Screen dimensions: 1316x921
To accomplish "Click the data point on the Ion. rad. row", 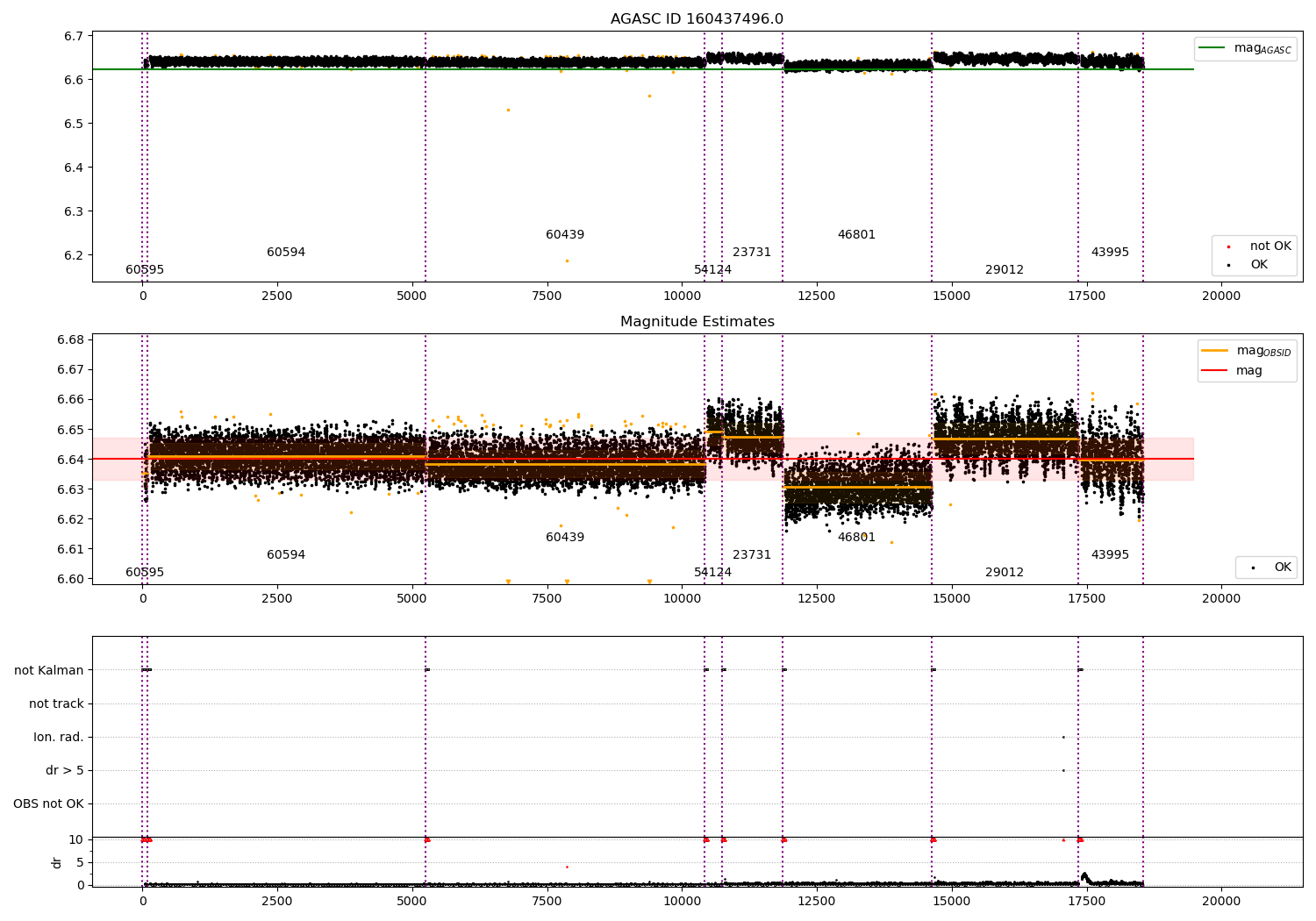I will tap(1063, 737).
